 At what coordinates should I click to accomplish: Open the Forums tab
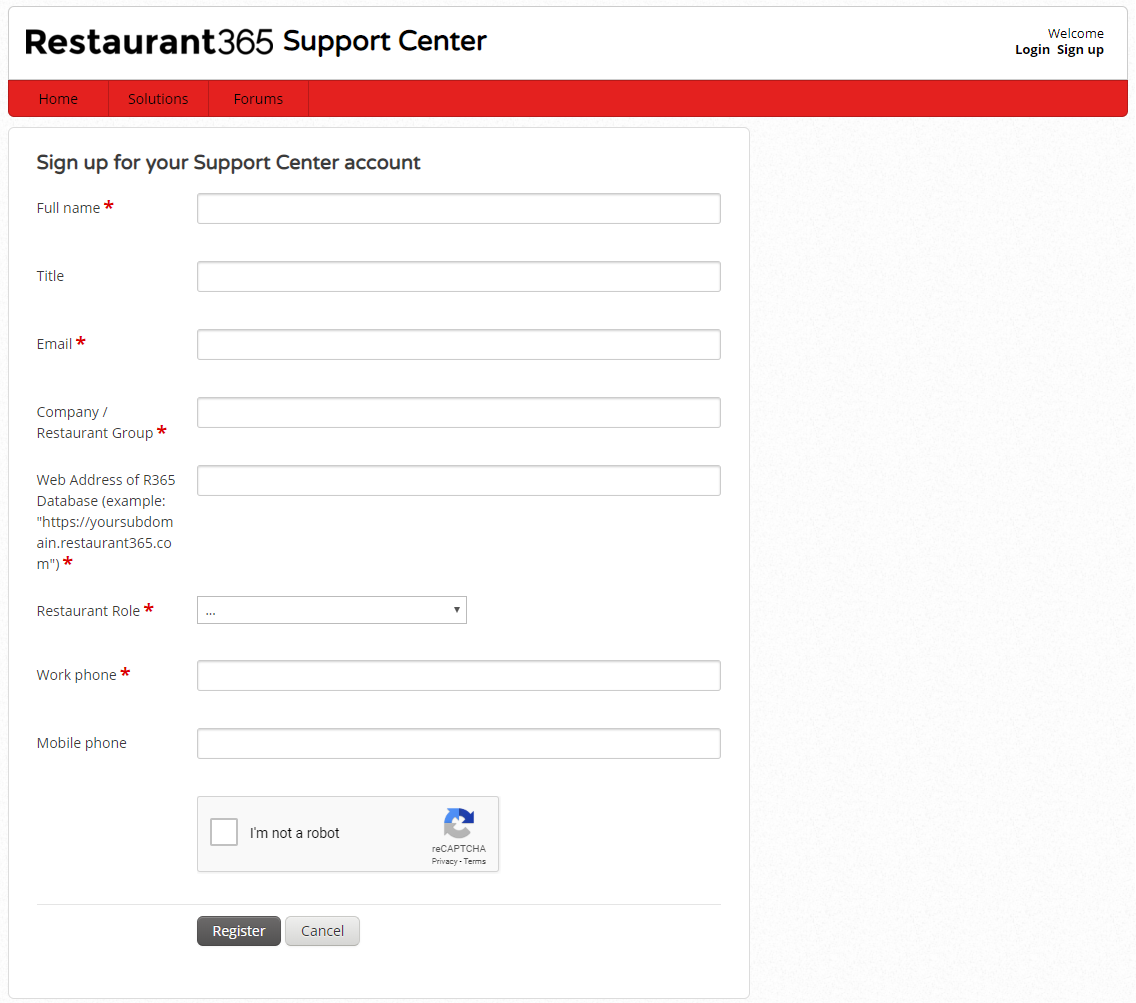click(x=258, y=99)
